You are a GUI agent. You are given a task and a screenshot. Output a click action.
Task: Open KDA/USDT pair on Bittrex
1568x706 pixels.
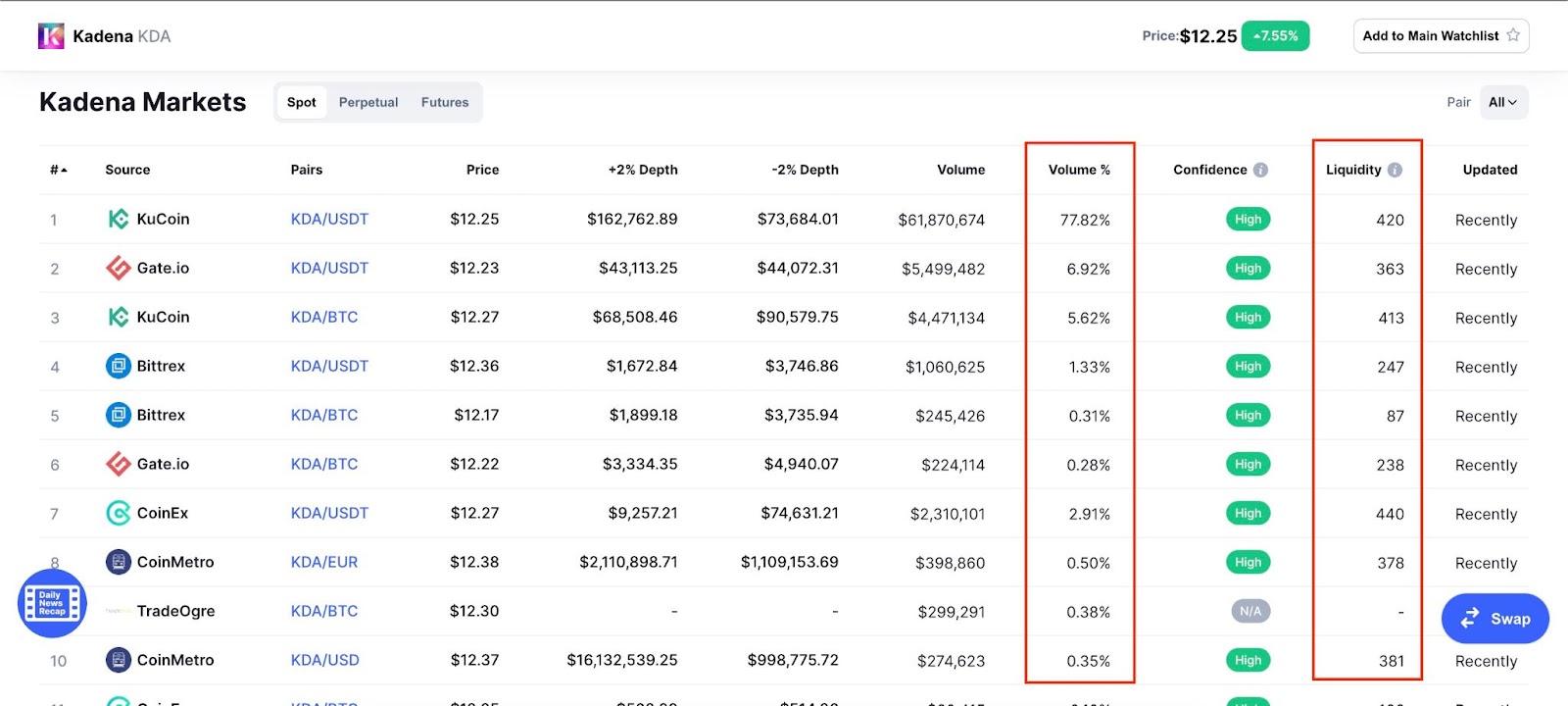click(329, 366)
